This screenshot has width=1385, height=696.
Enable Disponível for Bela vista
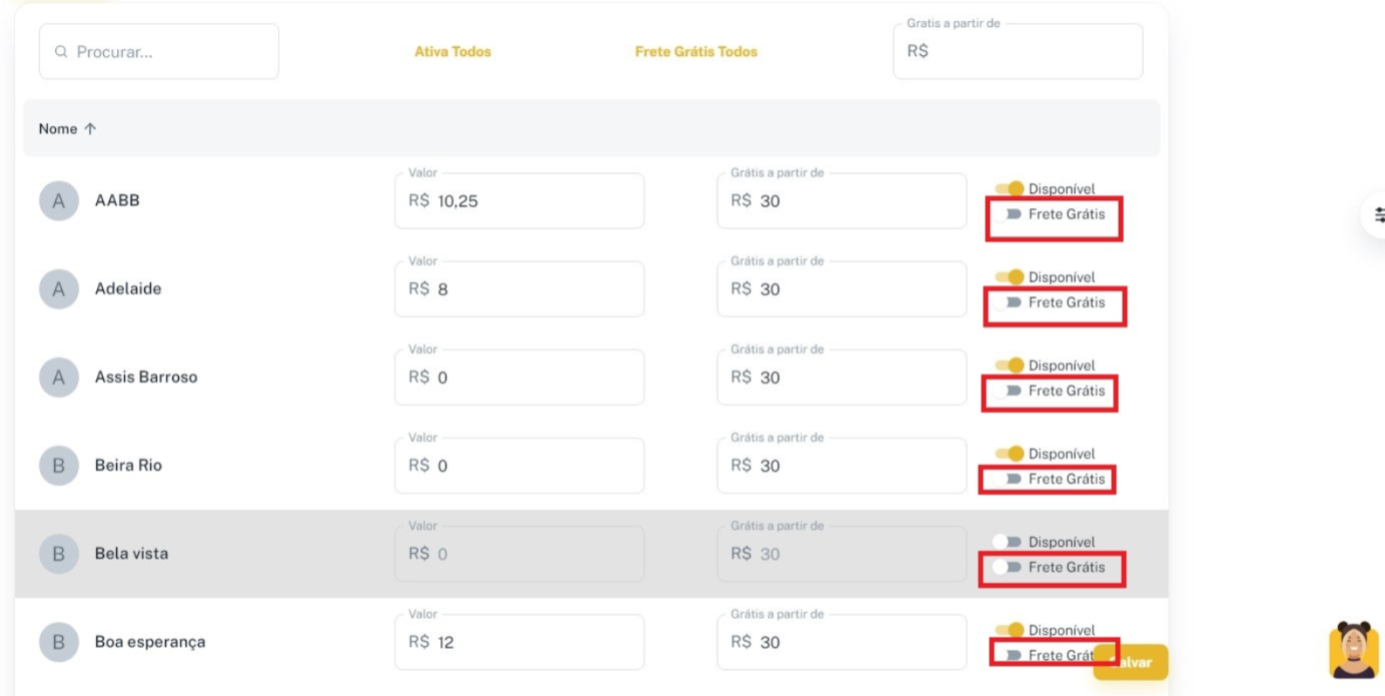click(1006, 542)
